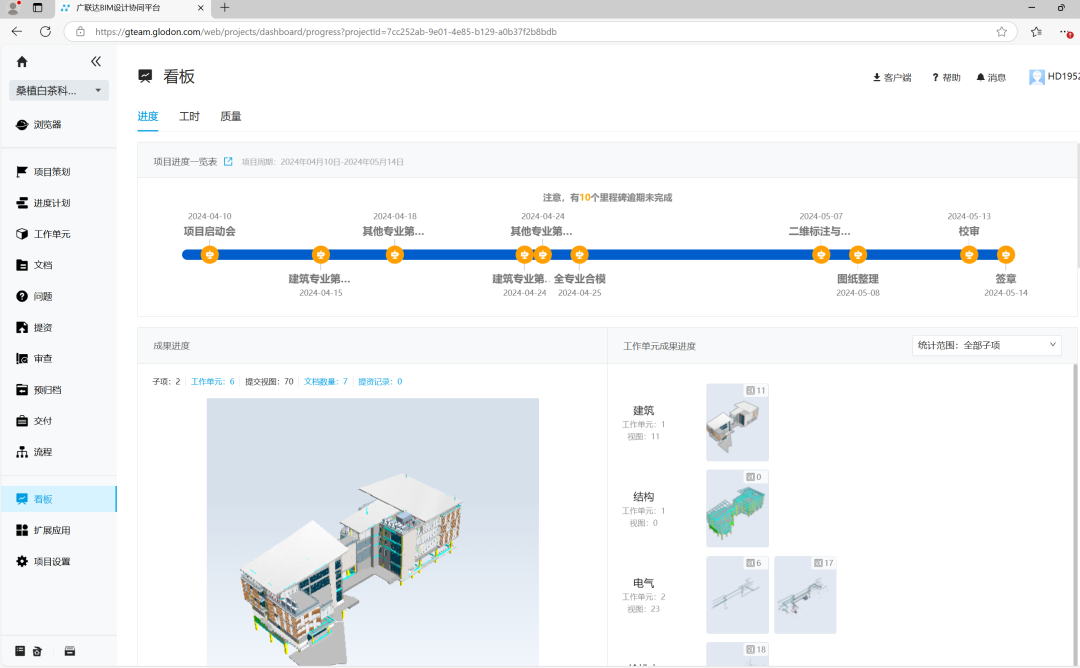
Task: Click the browser refresh button
Action: tap(45, 32)
